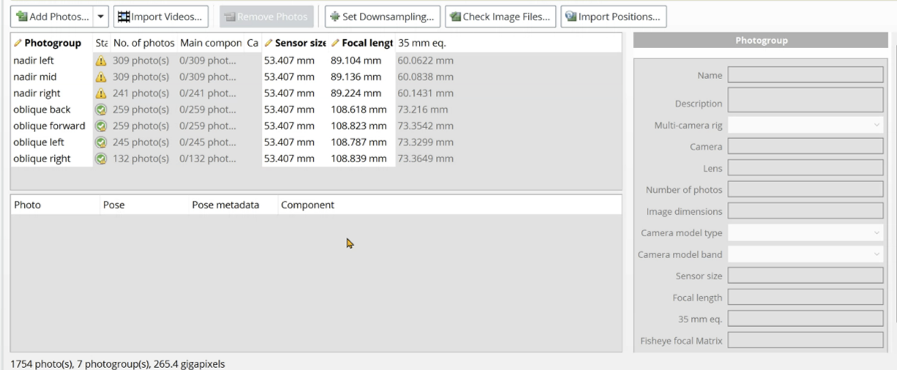
Task: Click Import Videos button
Action: [160, 17]
